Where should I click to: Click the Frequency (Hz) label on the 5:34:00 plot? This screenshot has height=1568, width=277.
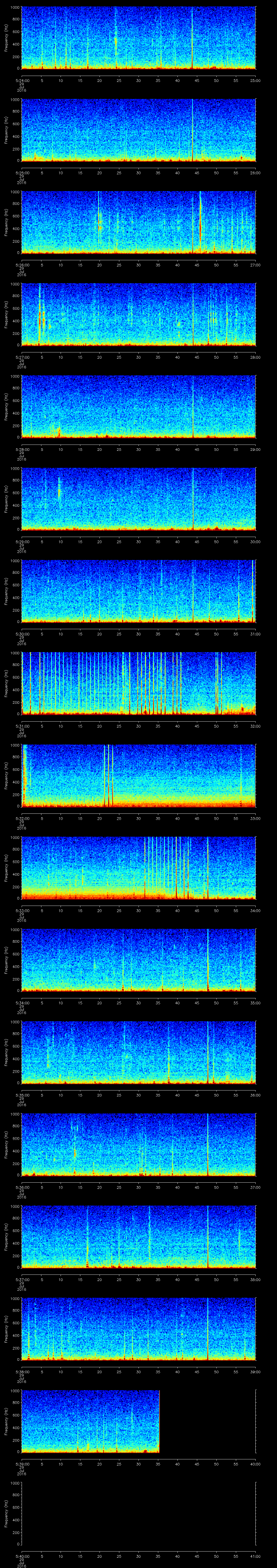pyautogui.click(x=6, y=960)
